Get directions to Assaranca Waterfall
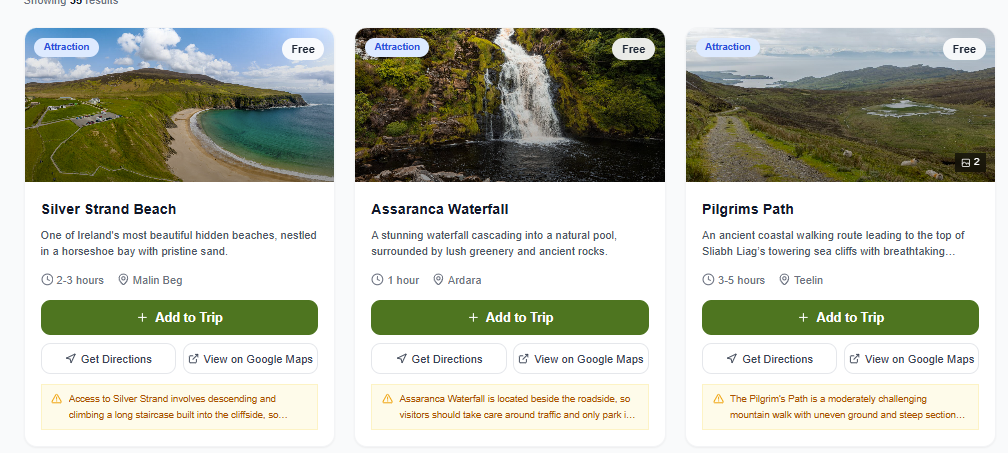This screenshot has width=1008, height=453. click(x=439, y=359)
